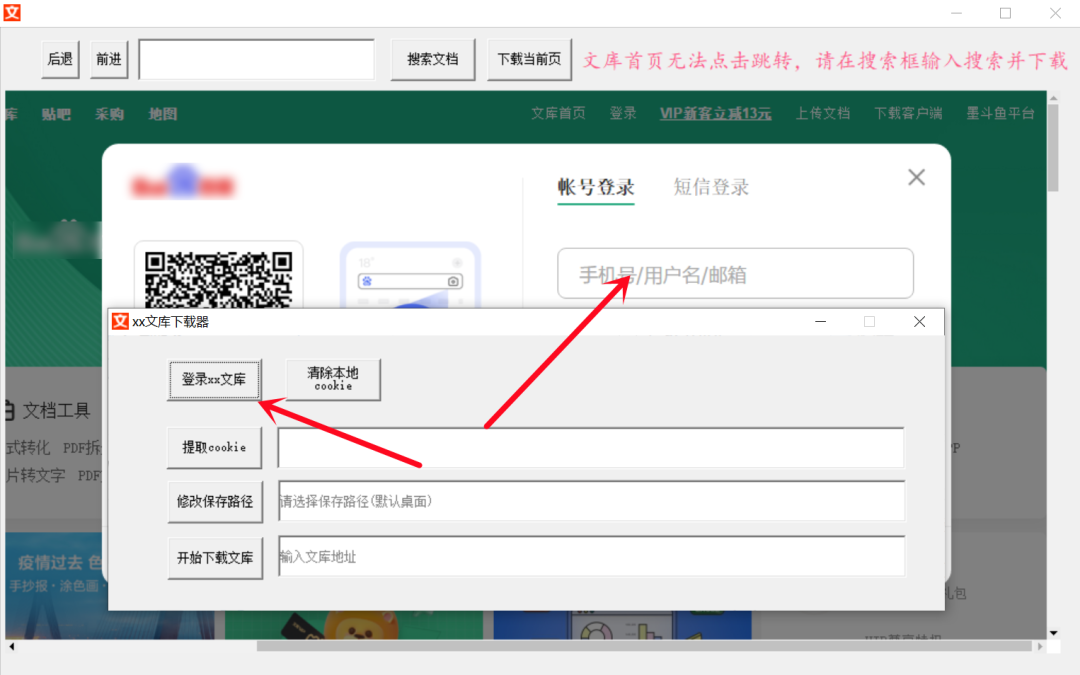
Task: Click the VIP新客立减13元 promotion link
Action: pyautogui.click(x=716, y=113)
